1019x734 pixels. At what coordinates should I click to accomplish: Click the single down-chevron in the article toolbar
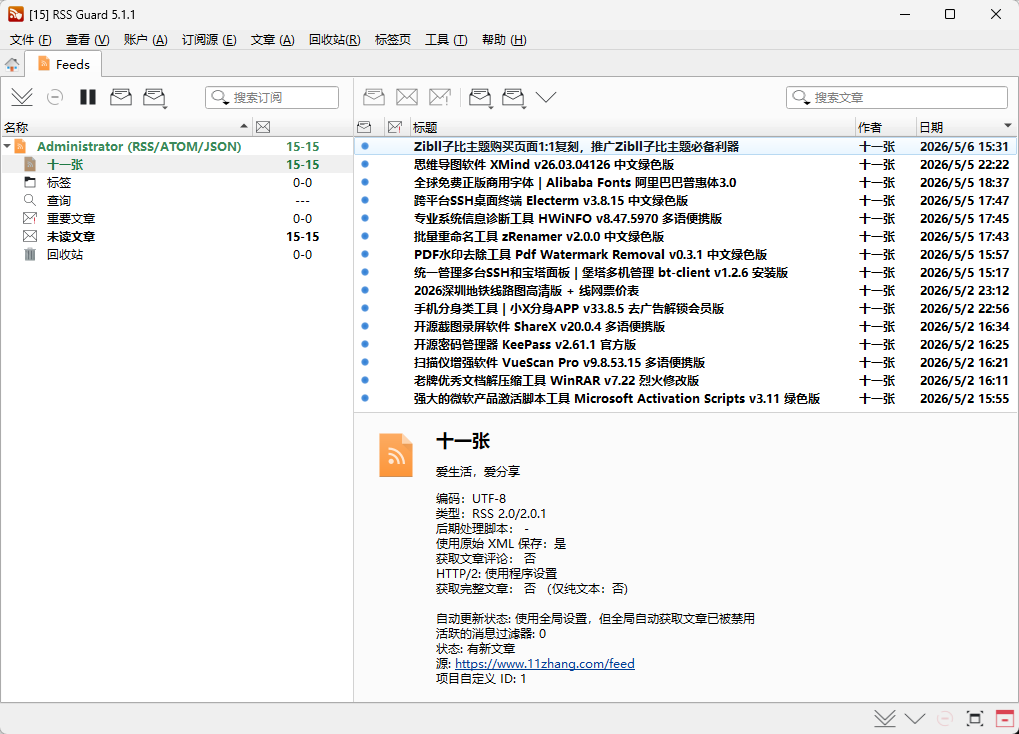546,98
